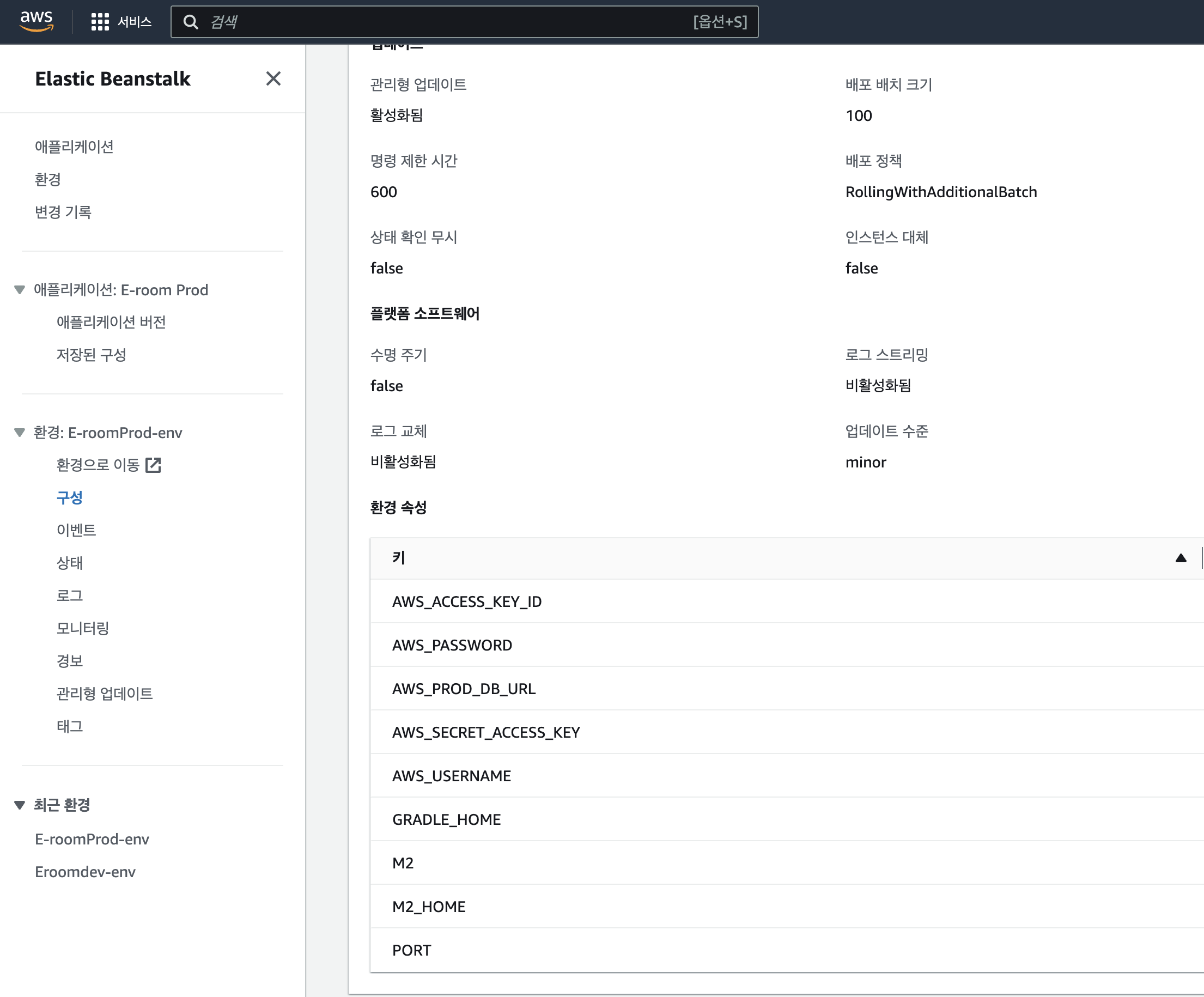1204x997 pixels.
Task: Navigate to 애플리케이션 버전
Action: click(x=110, y=321)
